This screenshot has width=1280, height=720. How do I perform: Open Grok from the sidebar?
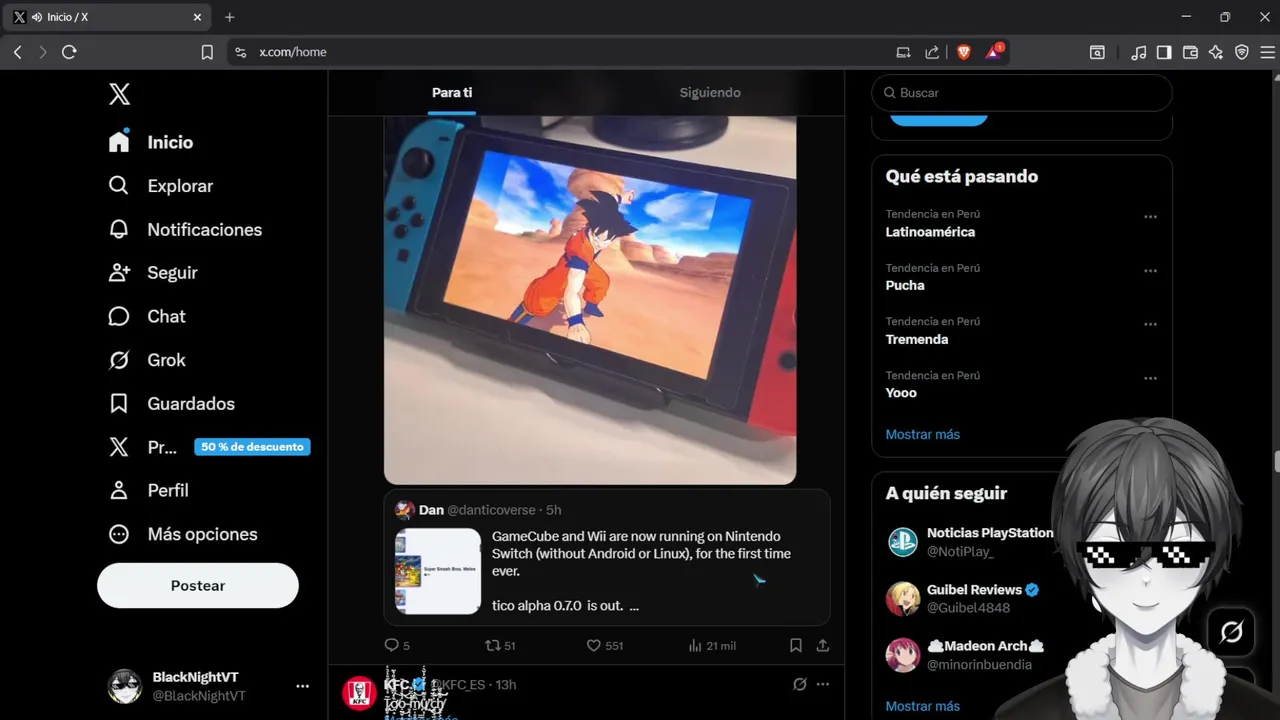(x=147, y=360)
